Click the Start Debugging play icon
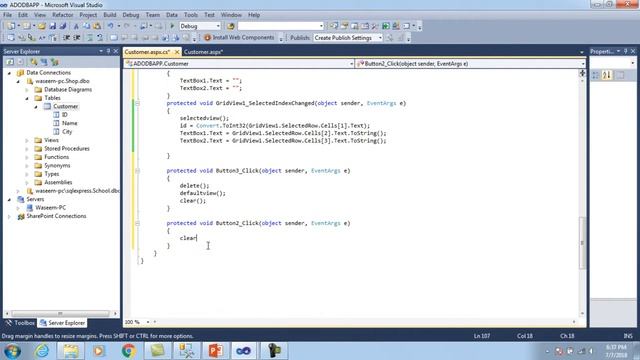This screenshot has width=640, height=360. tap(172, 26)
